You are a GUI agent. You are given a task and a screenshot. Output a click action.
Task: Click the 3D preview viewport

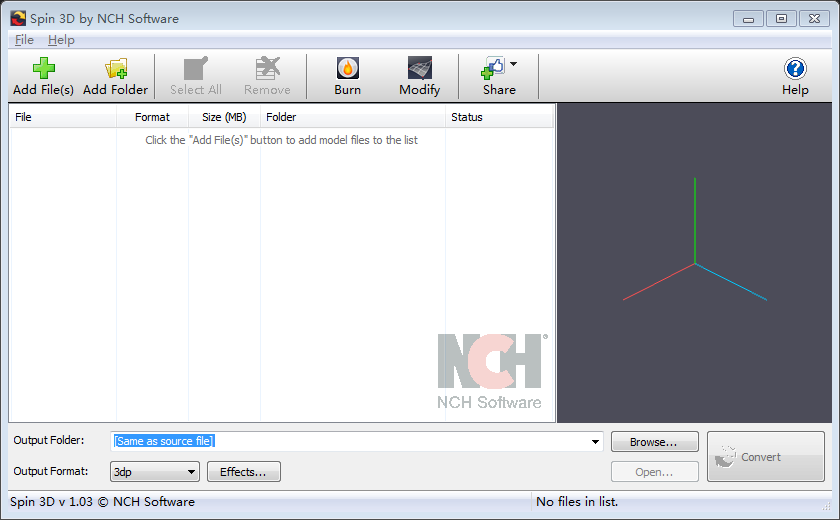pyautogui.click(x=695, y=262)
